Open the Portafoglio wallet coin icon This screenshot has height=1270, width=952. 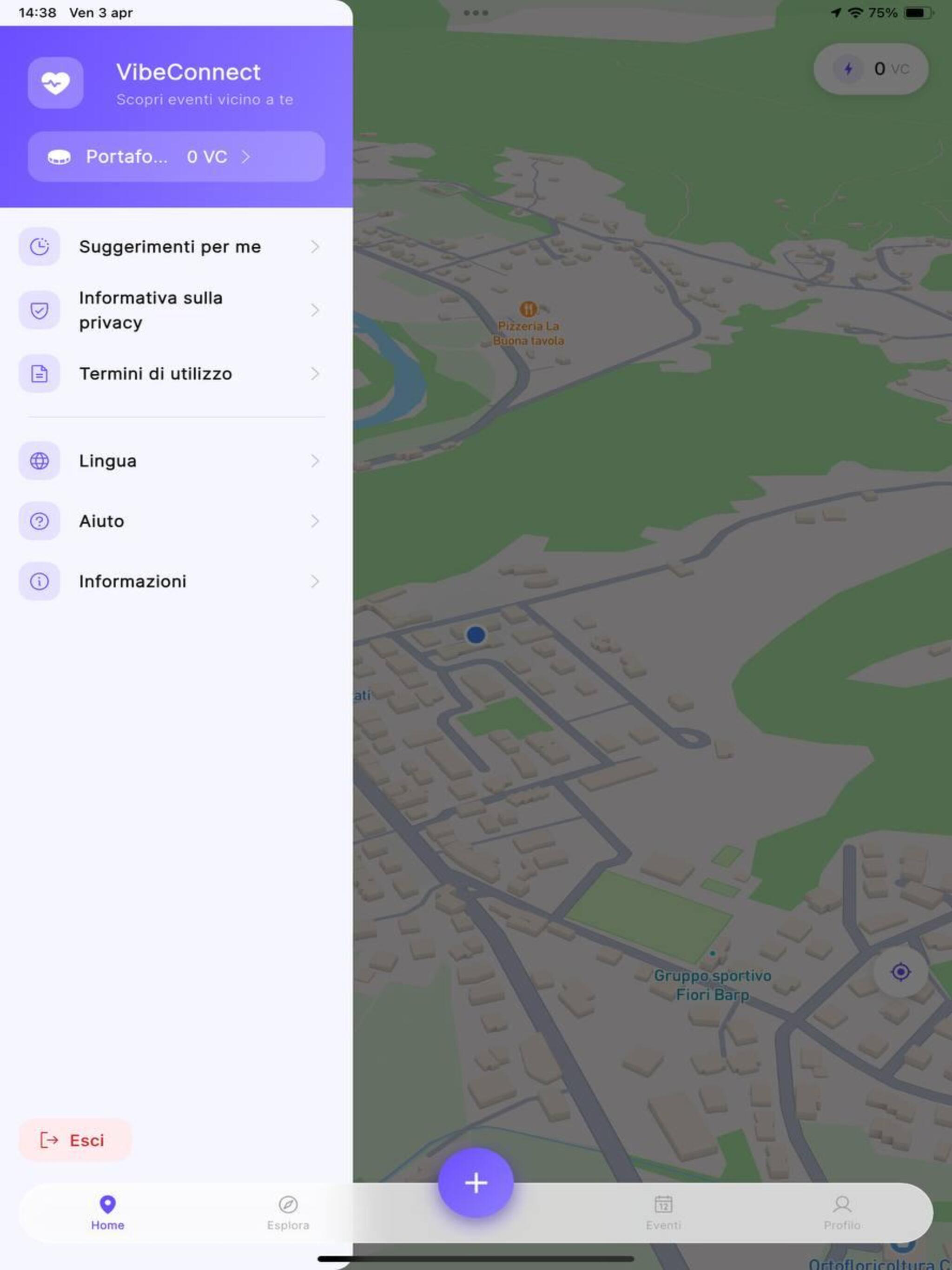(59, 157)
